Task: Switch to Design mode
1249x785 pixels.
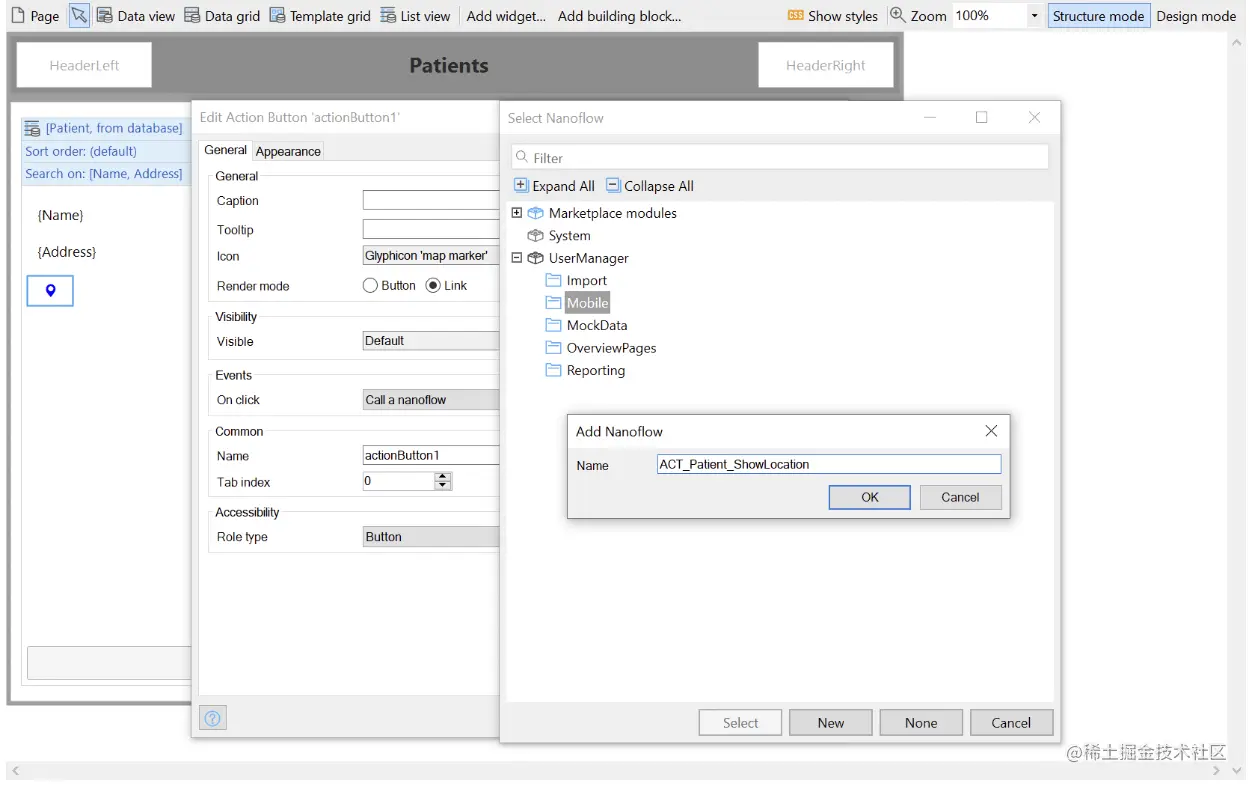Action: pos(1196,16)
